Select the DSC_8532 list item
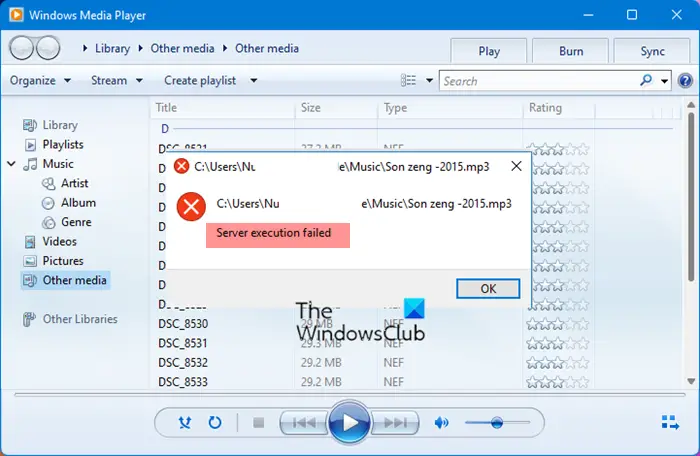The width and height of the screenshot is (700, 456). [183, 362]
